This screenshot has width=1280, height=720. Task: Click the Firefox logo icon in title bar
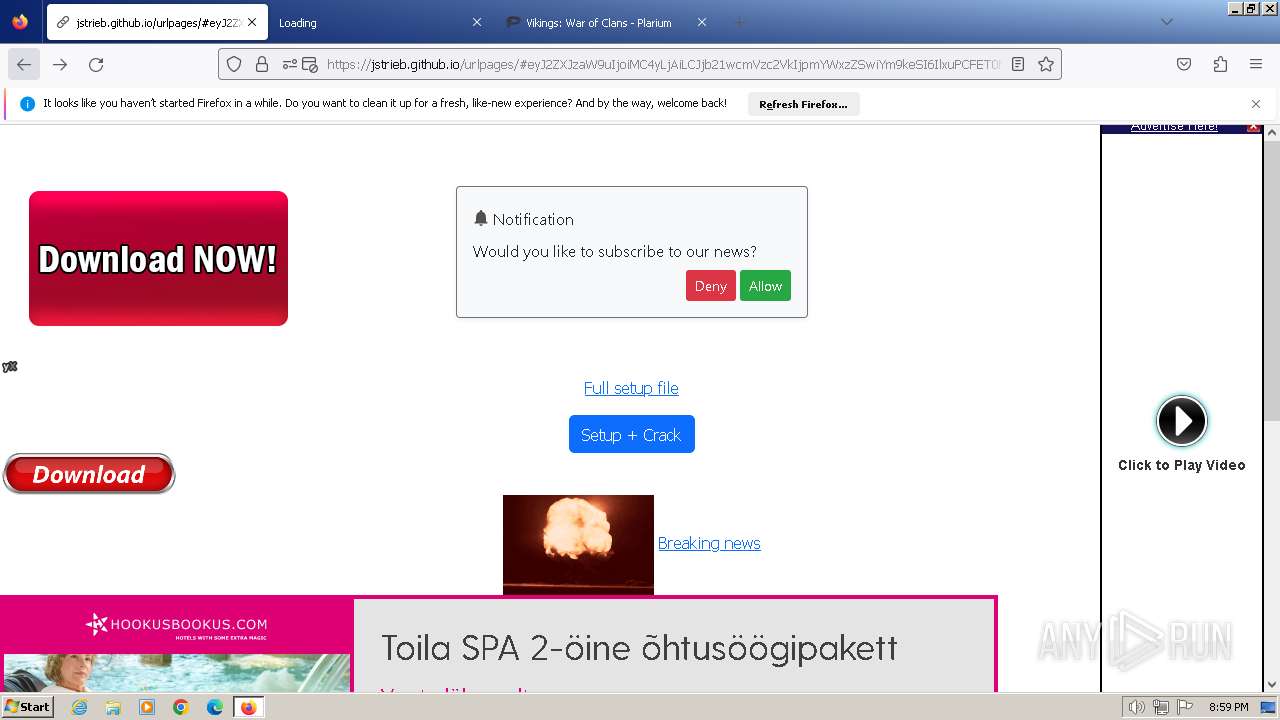pyautogui.click(x=20, y=21)
